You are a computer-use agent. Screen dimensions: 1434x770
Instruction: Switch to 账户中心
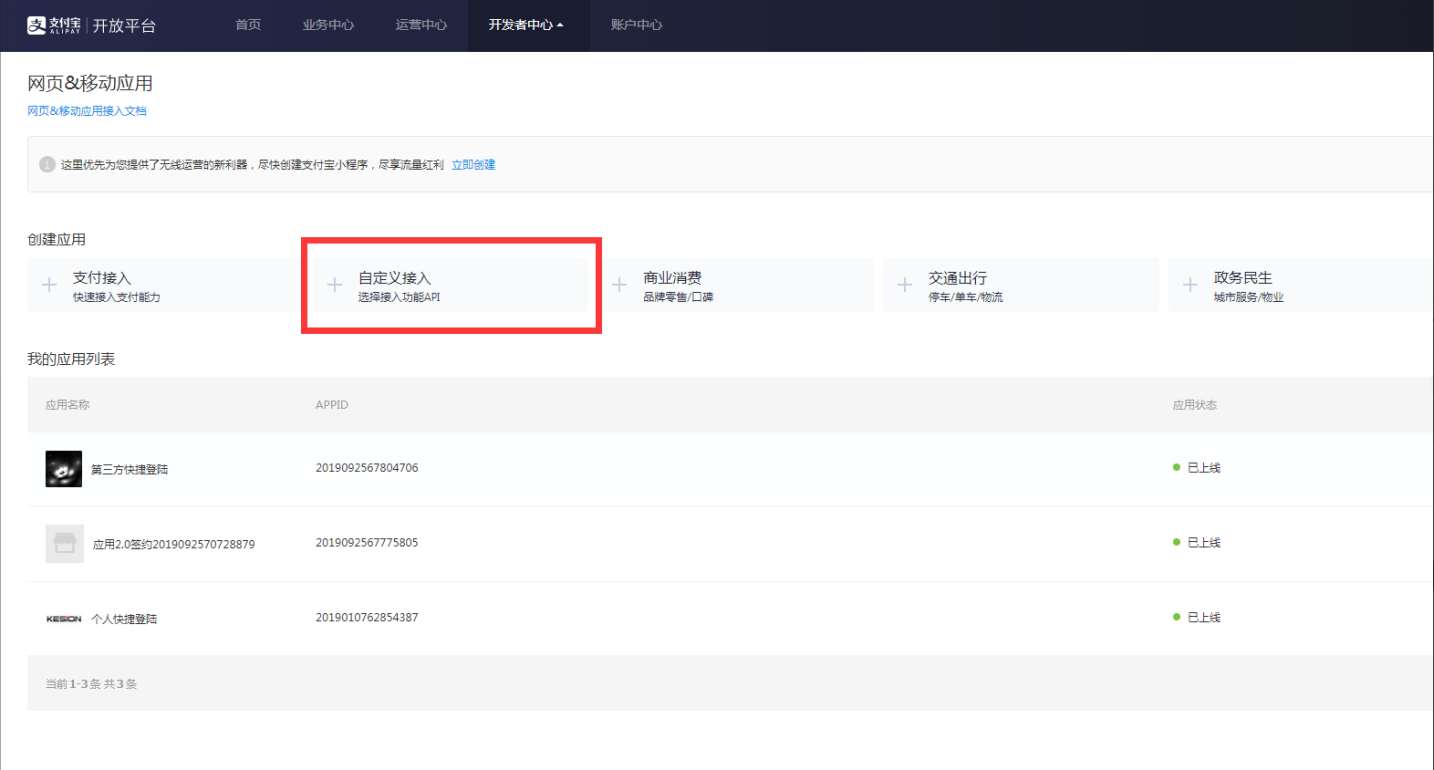[x=636, y=25]
